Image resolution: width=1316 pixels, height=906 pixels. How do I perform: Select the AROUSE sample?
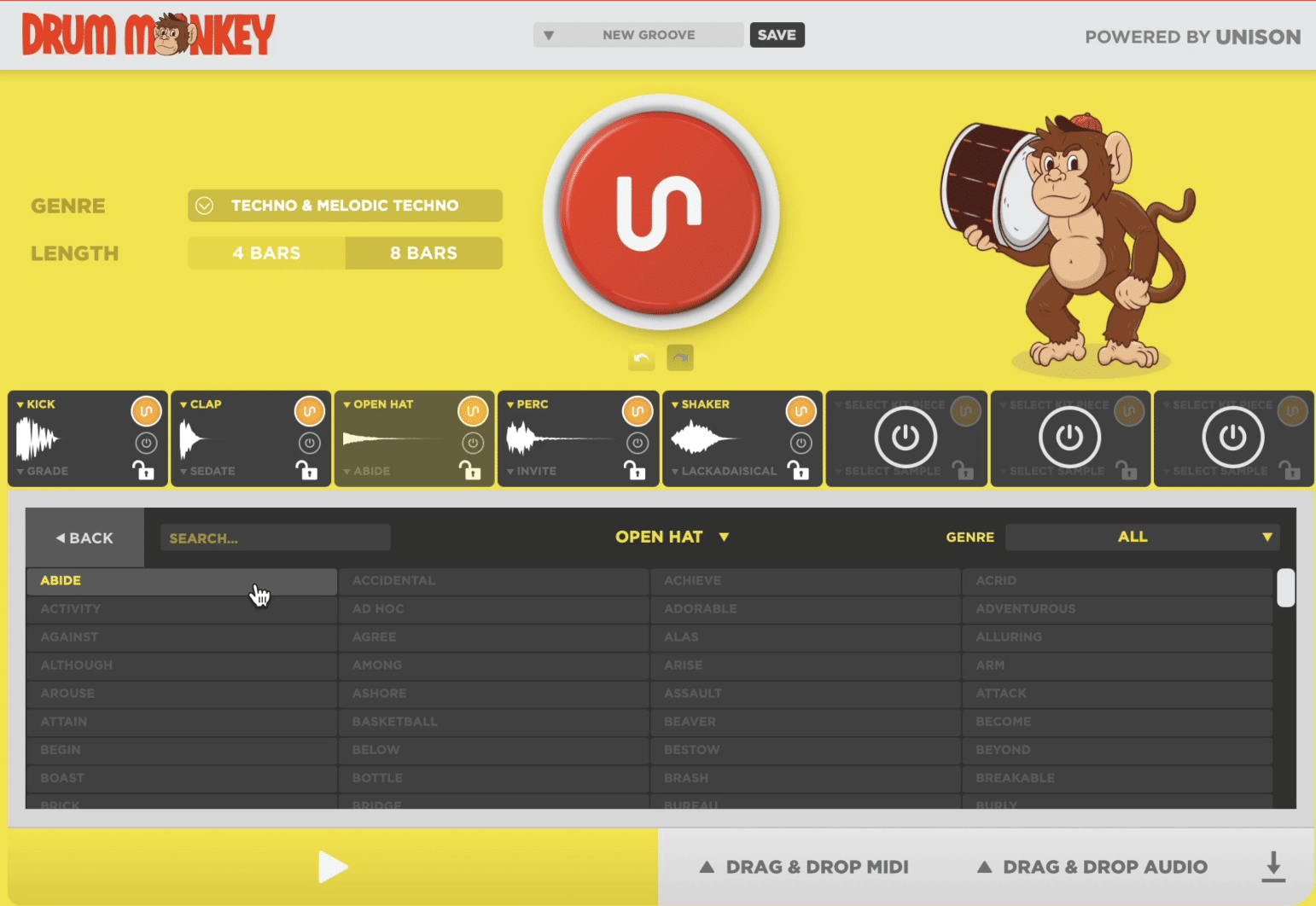click(182, 694)
